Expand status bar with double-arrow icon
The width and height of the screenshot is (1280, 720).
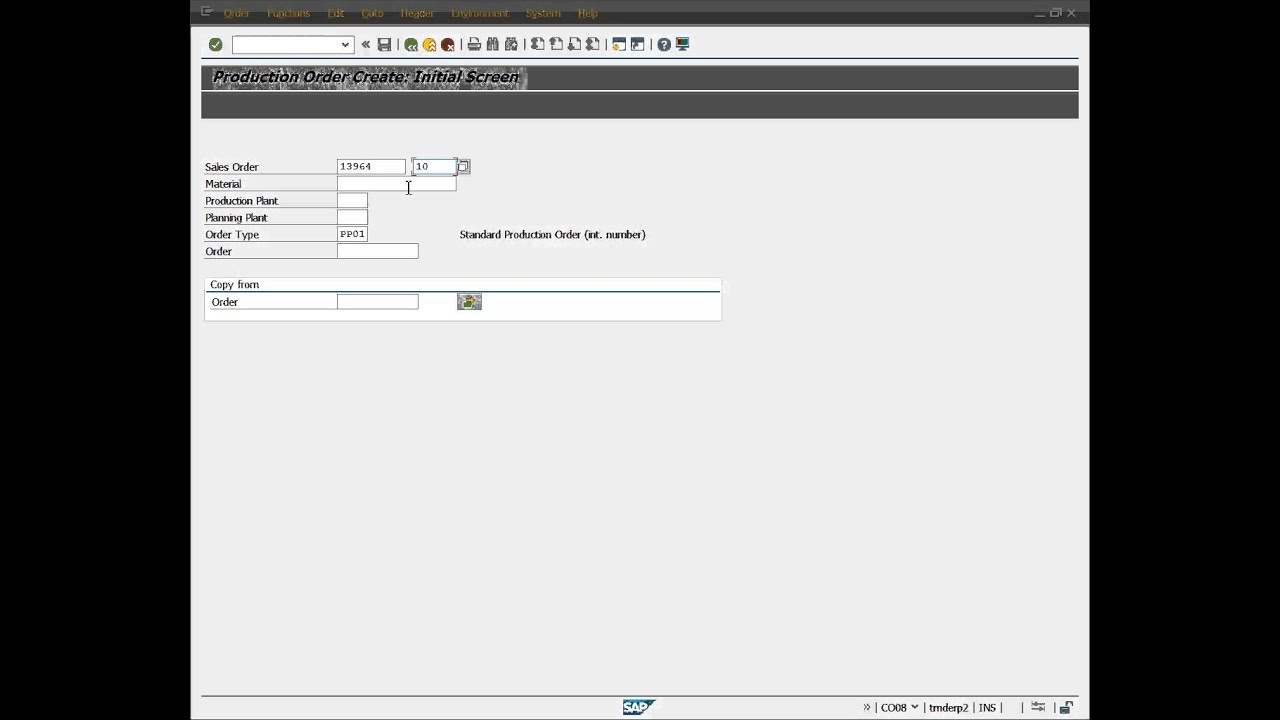[867, 707]
